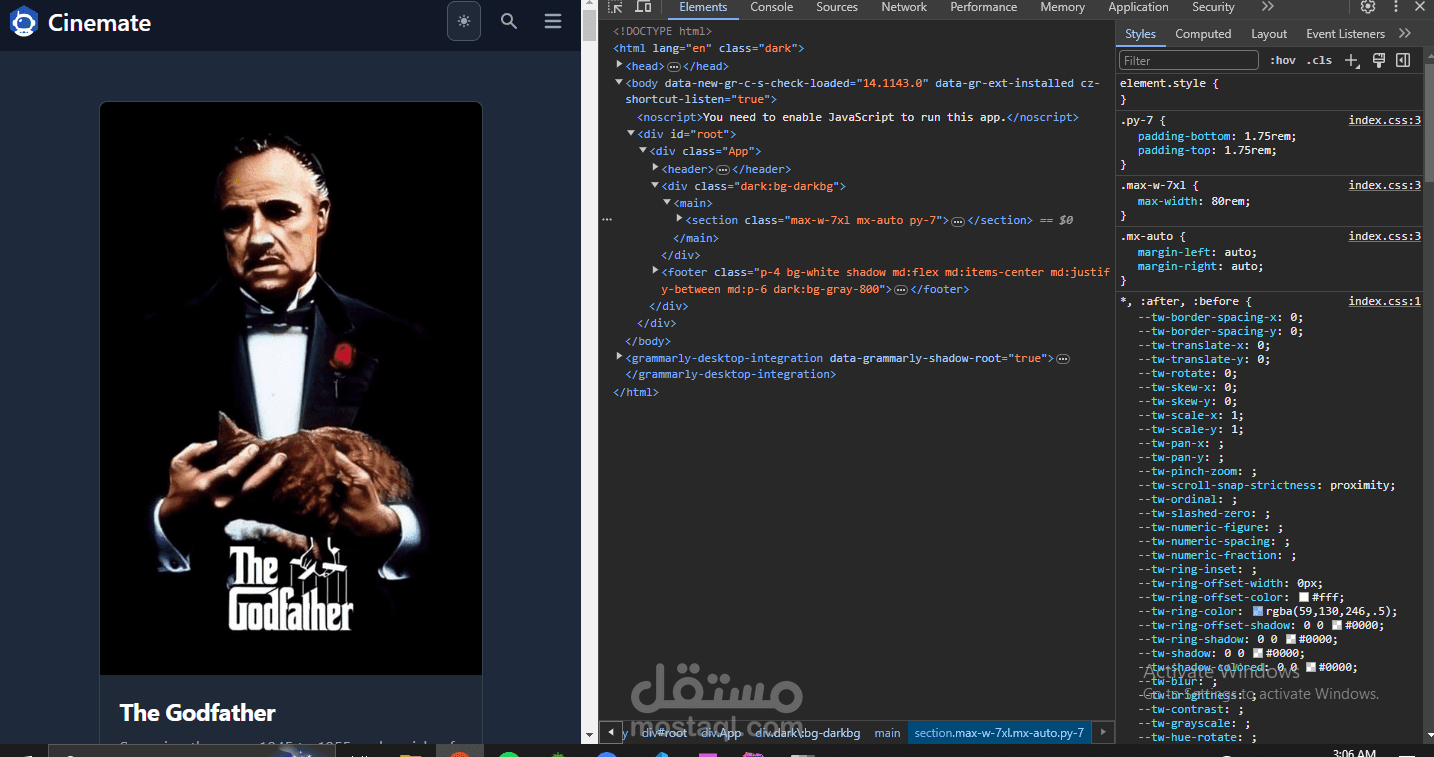
Task: Expand the section max-w-7xl node
Action: tap(680, 219)
